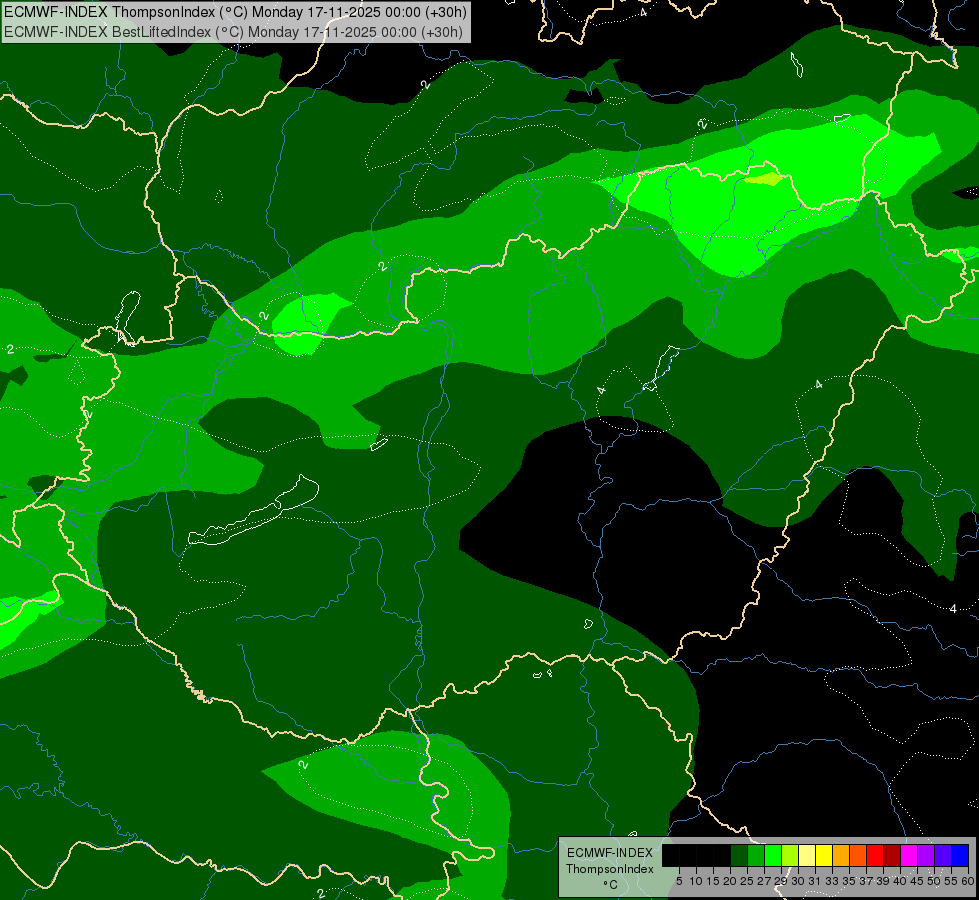Click the legend tick label 27

pos(764,881)
